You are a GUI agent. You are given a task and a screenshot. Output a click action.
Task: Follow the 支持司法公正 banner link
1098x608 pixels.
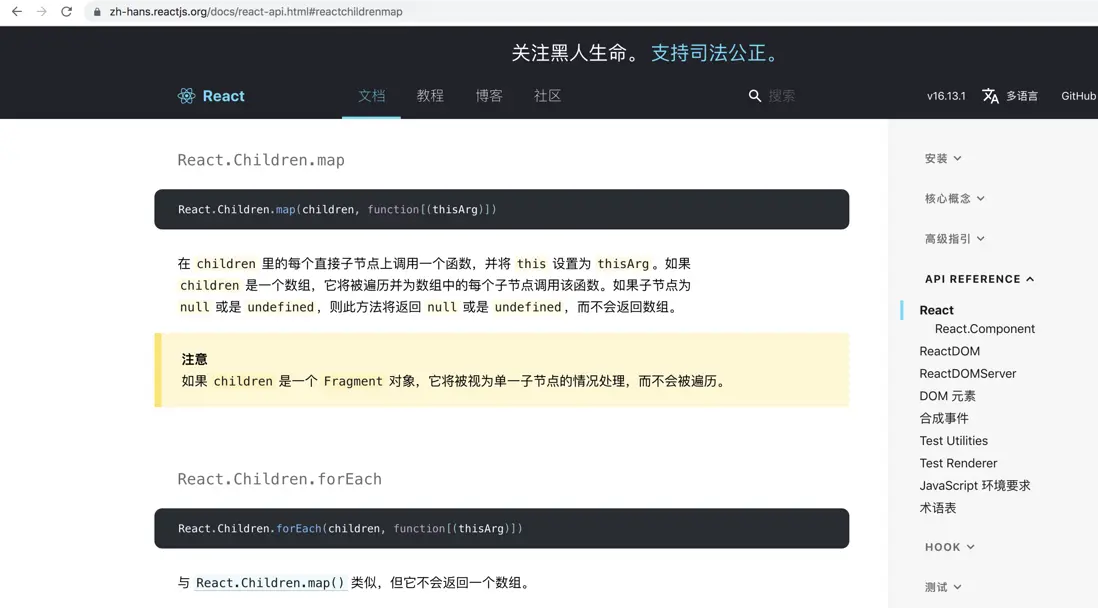714,53
